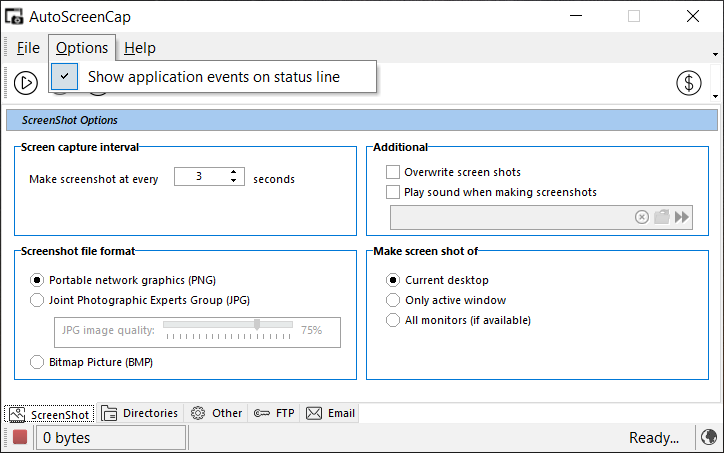Open the File menu
The height and width of the screenshot is (453, 724).
tap(28, 48)
